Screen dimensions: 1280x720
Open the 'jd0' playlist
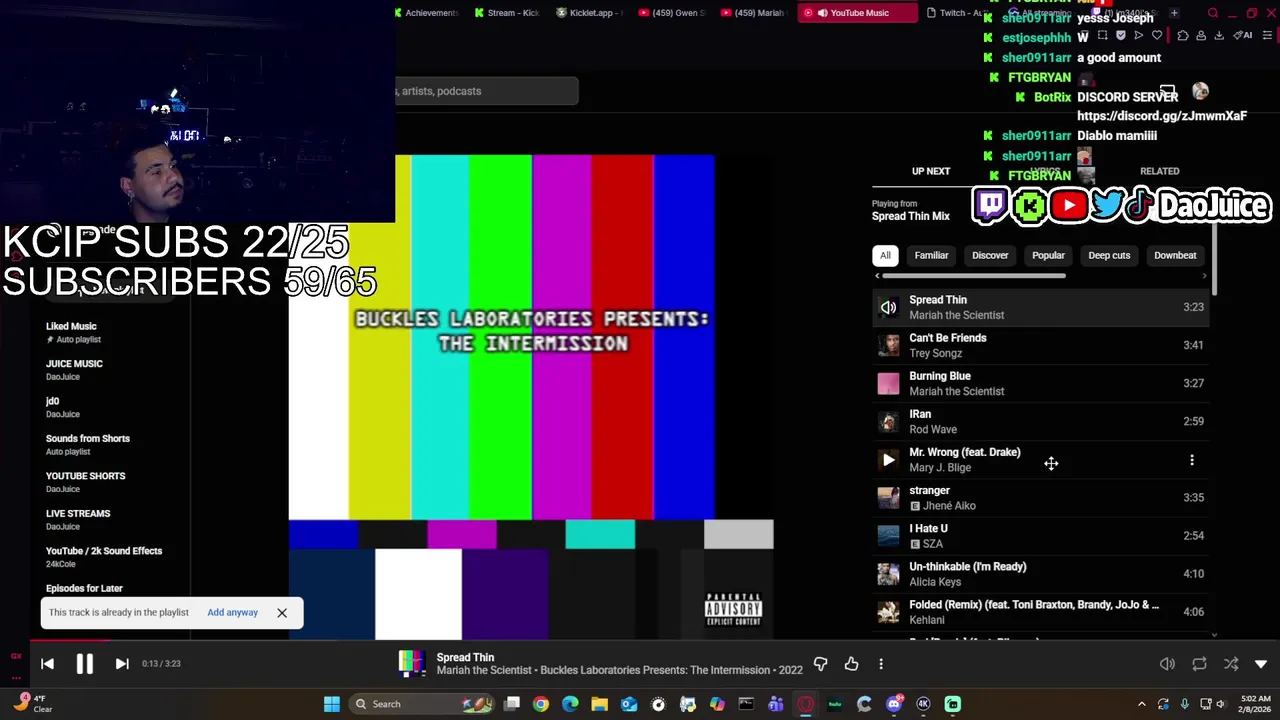62,407
